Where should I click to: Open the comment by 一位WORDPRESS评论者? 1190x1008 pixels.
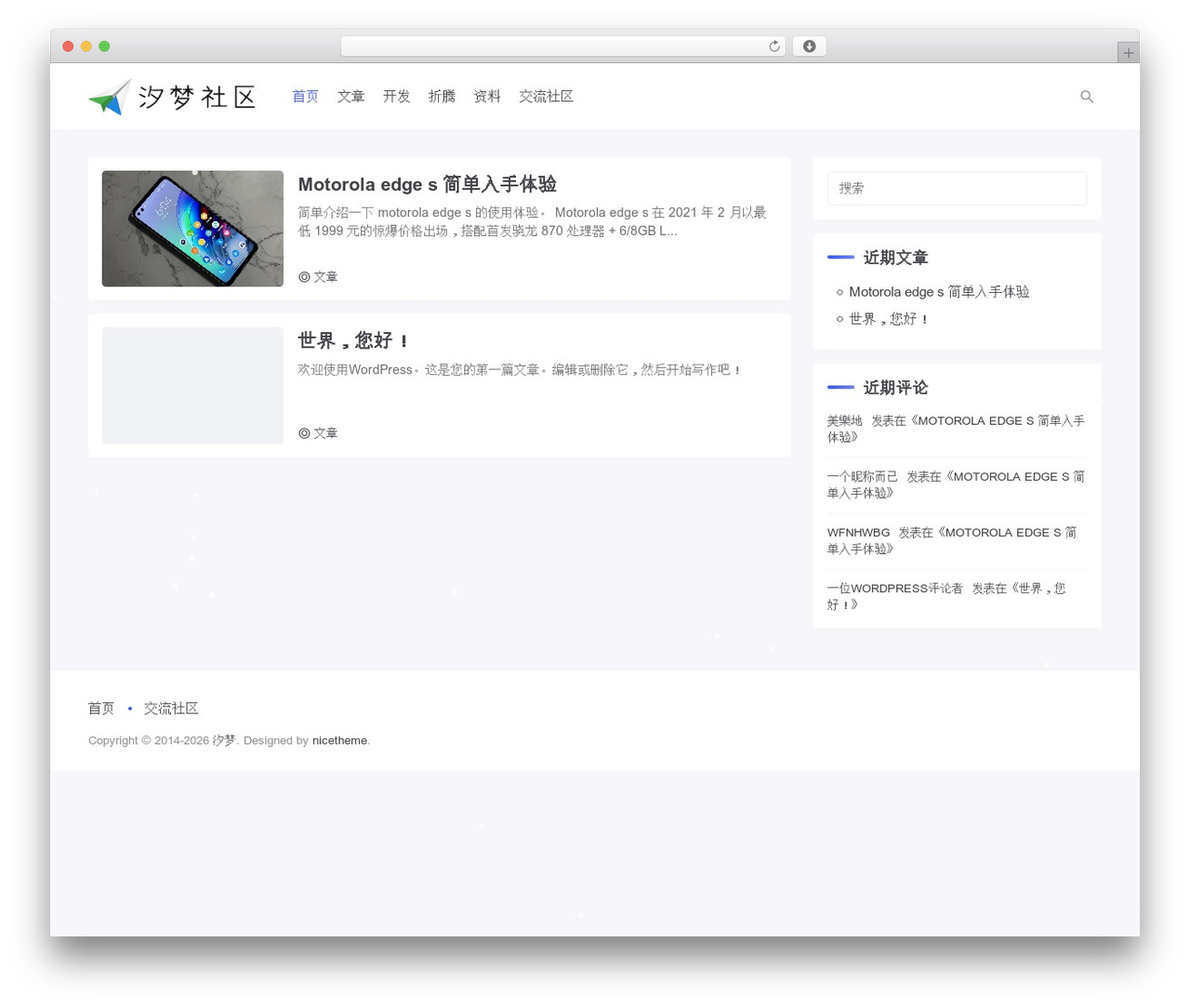[946, 596]
